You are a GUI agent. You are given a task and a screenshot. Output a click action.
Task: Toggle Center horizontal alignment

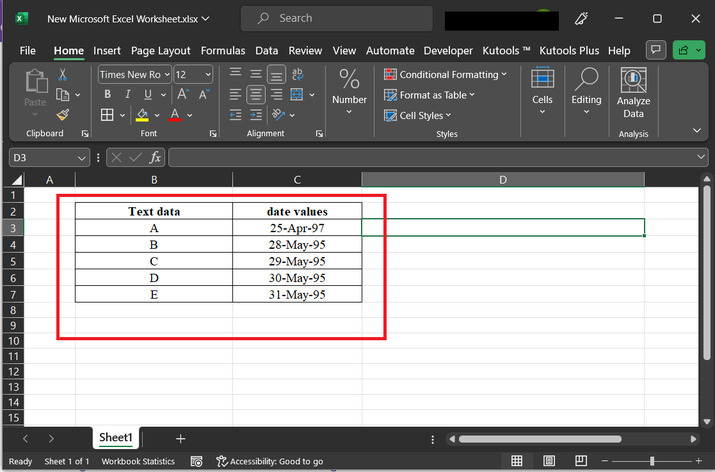(x=255, y=95)
